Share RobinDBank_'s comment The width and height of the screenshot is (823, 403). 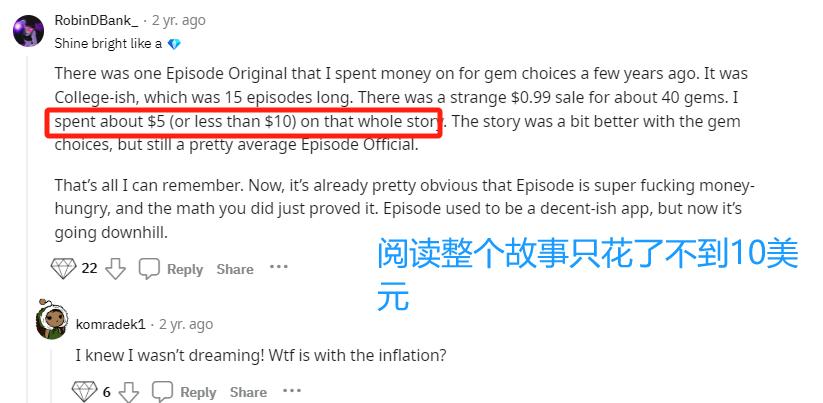(x=235, y=269)
